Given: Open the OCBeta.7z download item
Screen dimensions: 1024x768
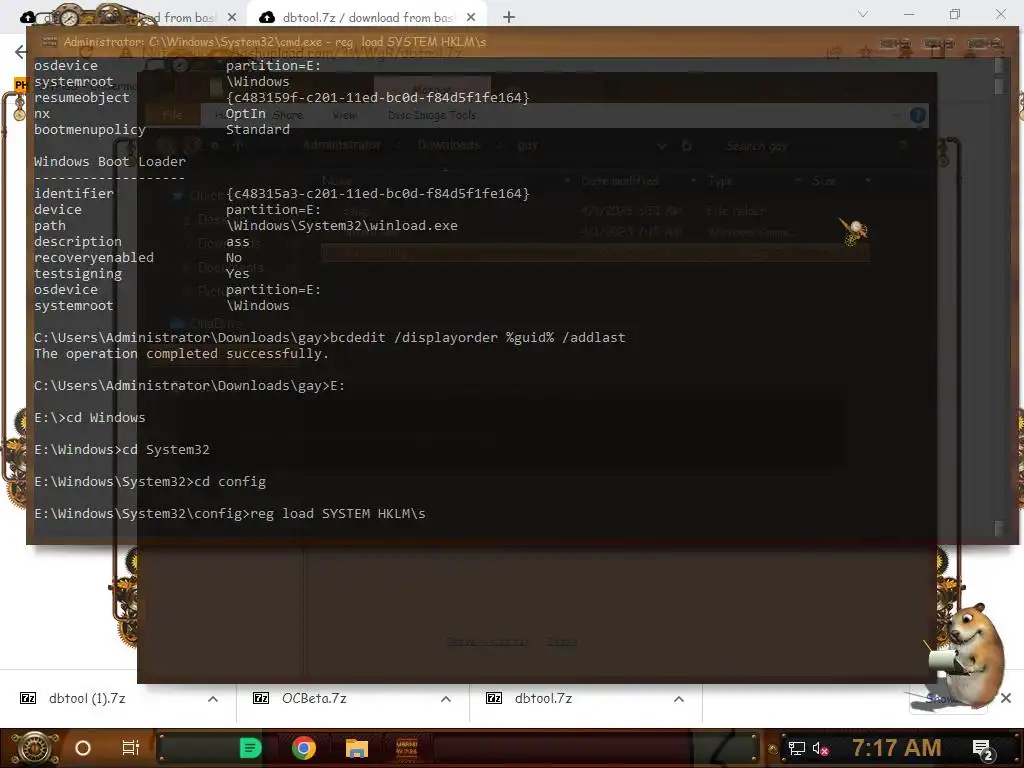Looking at the screenshot, I should click(x=314, y=698).
